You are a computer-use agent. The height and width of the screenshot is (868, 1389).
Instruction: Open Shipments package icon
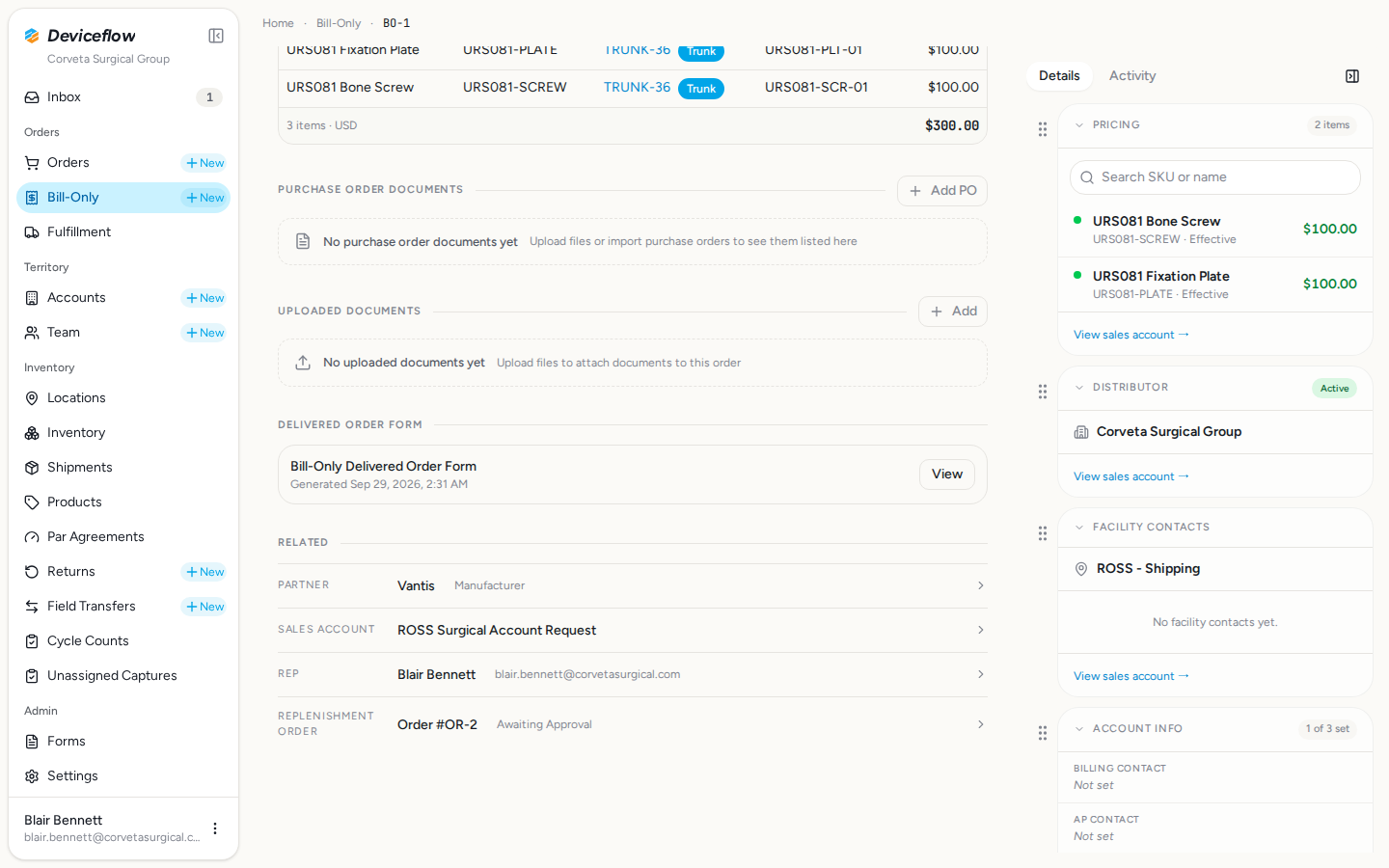click(32, 468)
